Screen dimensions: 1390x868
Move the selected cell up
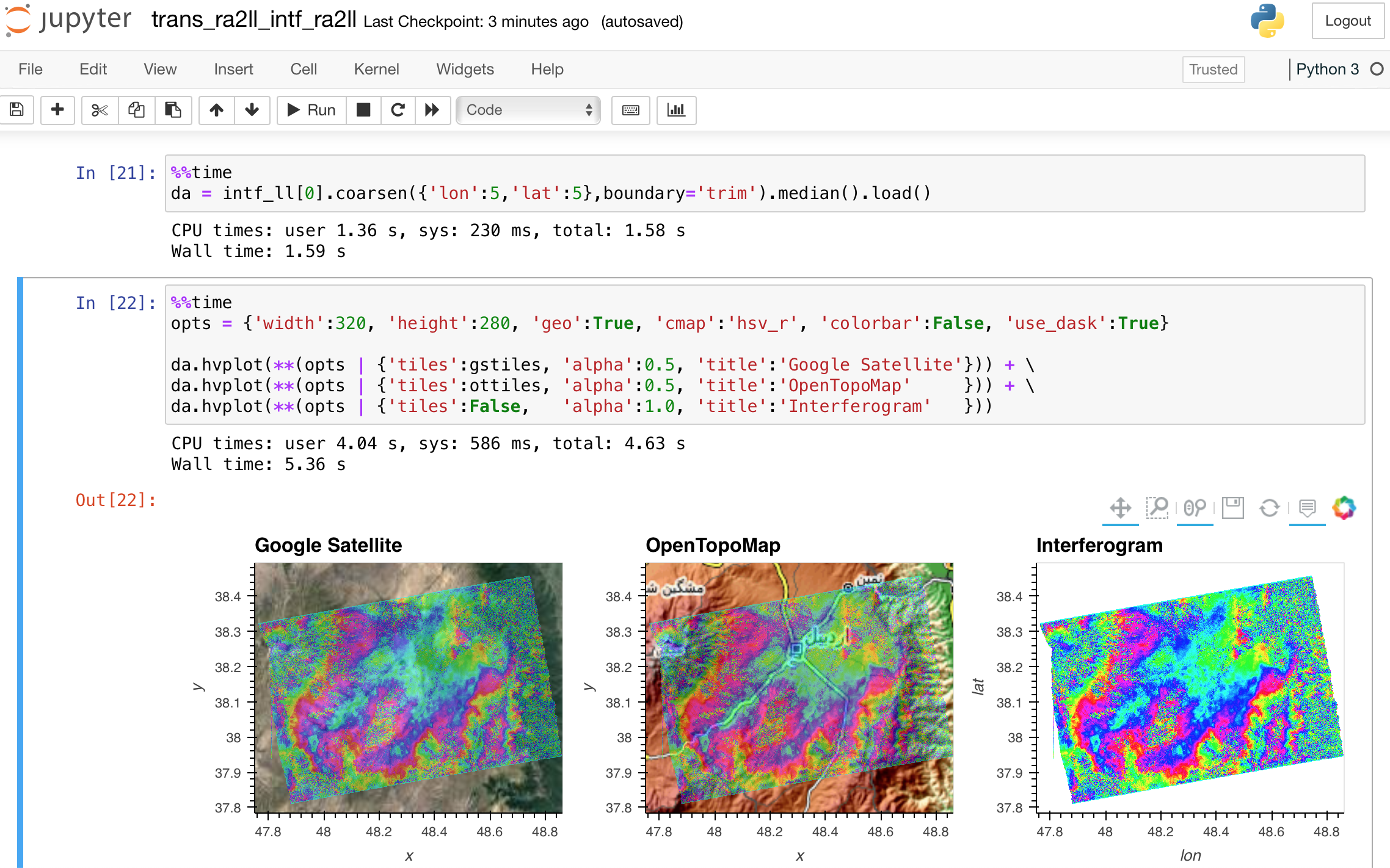[x=216, y=110]
